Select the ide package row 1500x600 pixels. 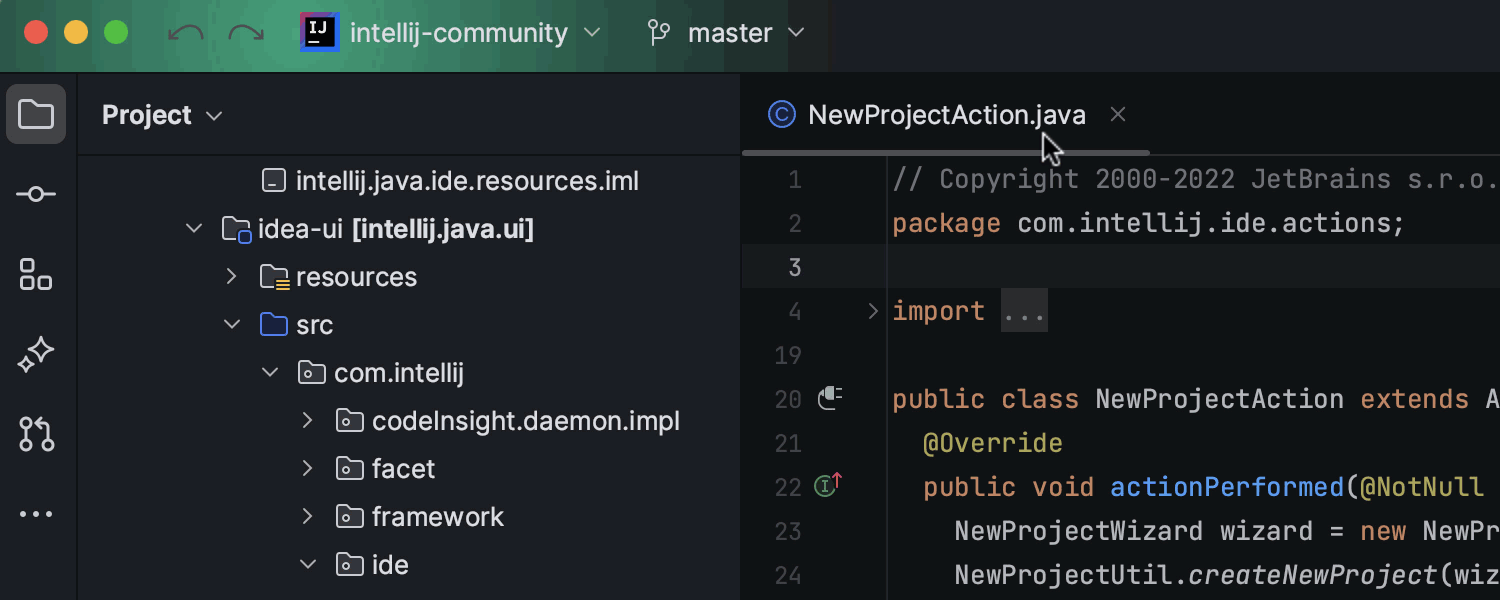409,565
